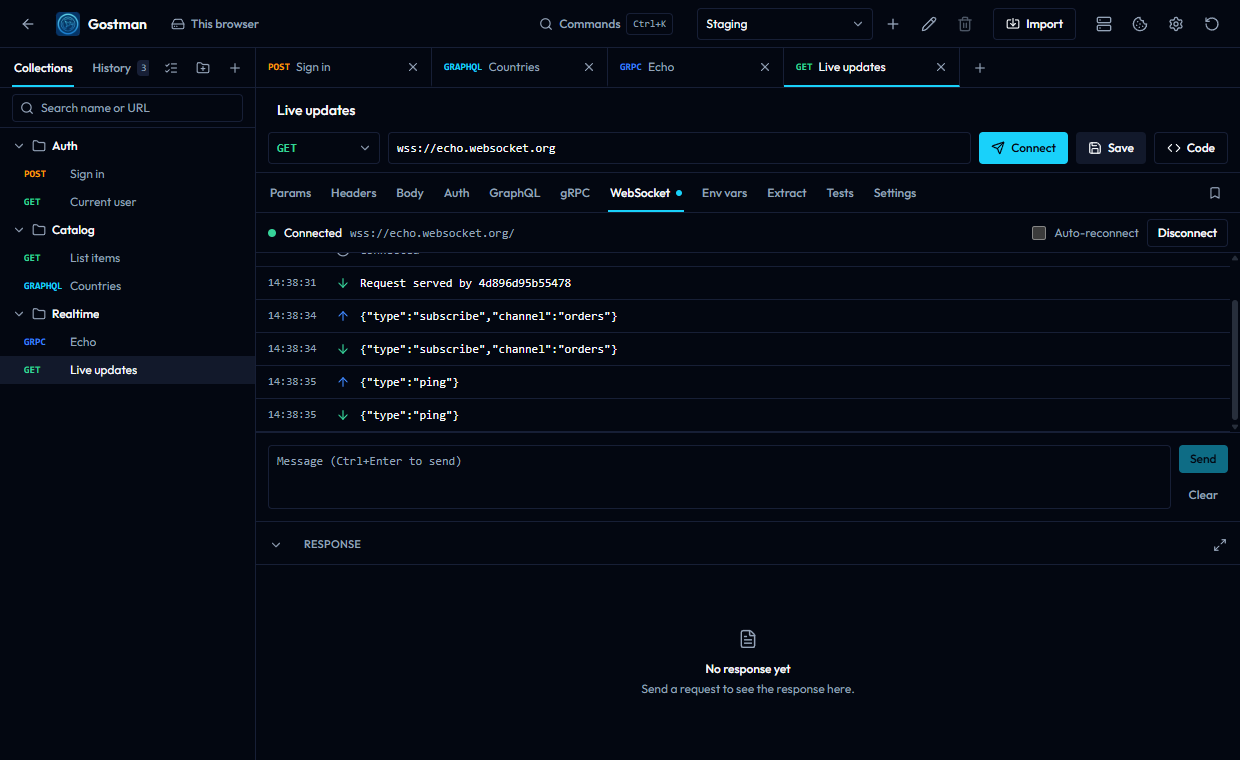Open the request Settings tab
Screen dimensions: 1240x760
tap(895, 193)
